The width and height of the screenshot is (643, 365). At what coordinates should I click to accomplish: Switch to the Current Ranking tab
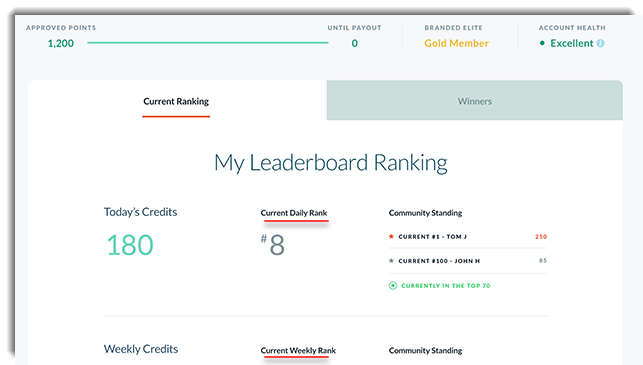point(176,101)
